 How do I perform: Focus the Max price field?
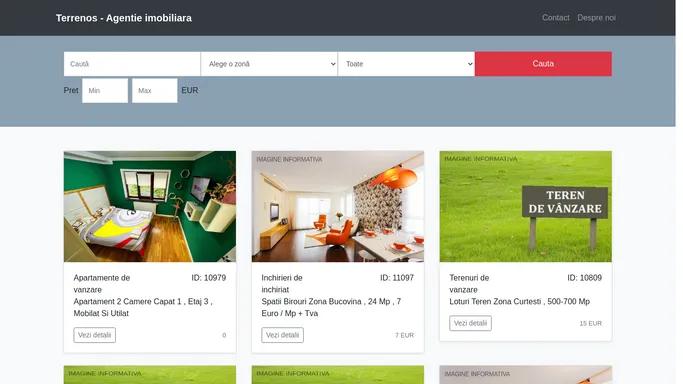coord(155,91)
